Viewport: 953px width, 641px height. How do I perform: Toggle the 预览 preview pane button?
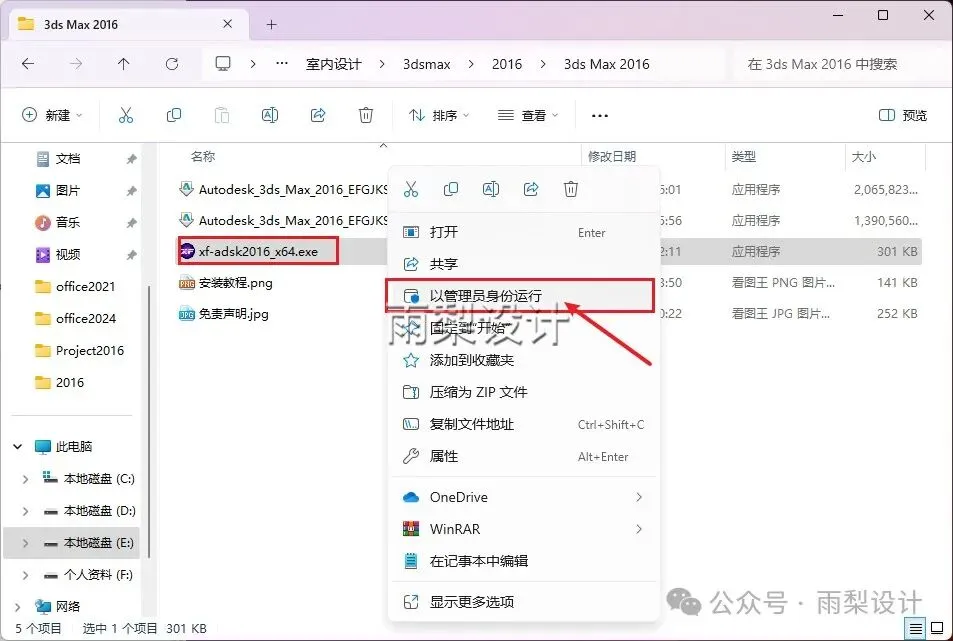(903, 115)
